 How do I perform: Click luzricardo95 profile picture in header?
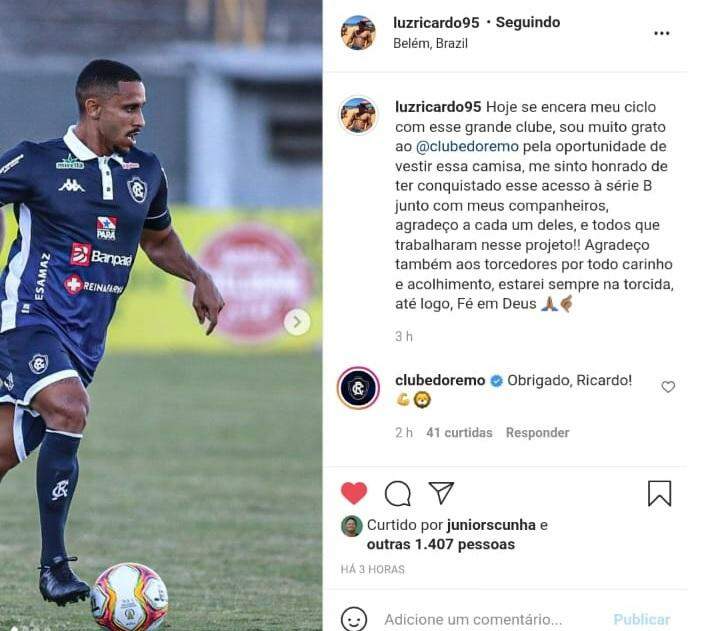point(358,32)
